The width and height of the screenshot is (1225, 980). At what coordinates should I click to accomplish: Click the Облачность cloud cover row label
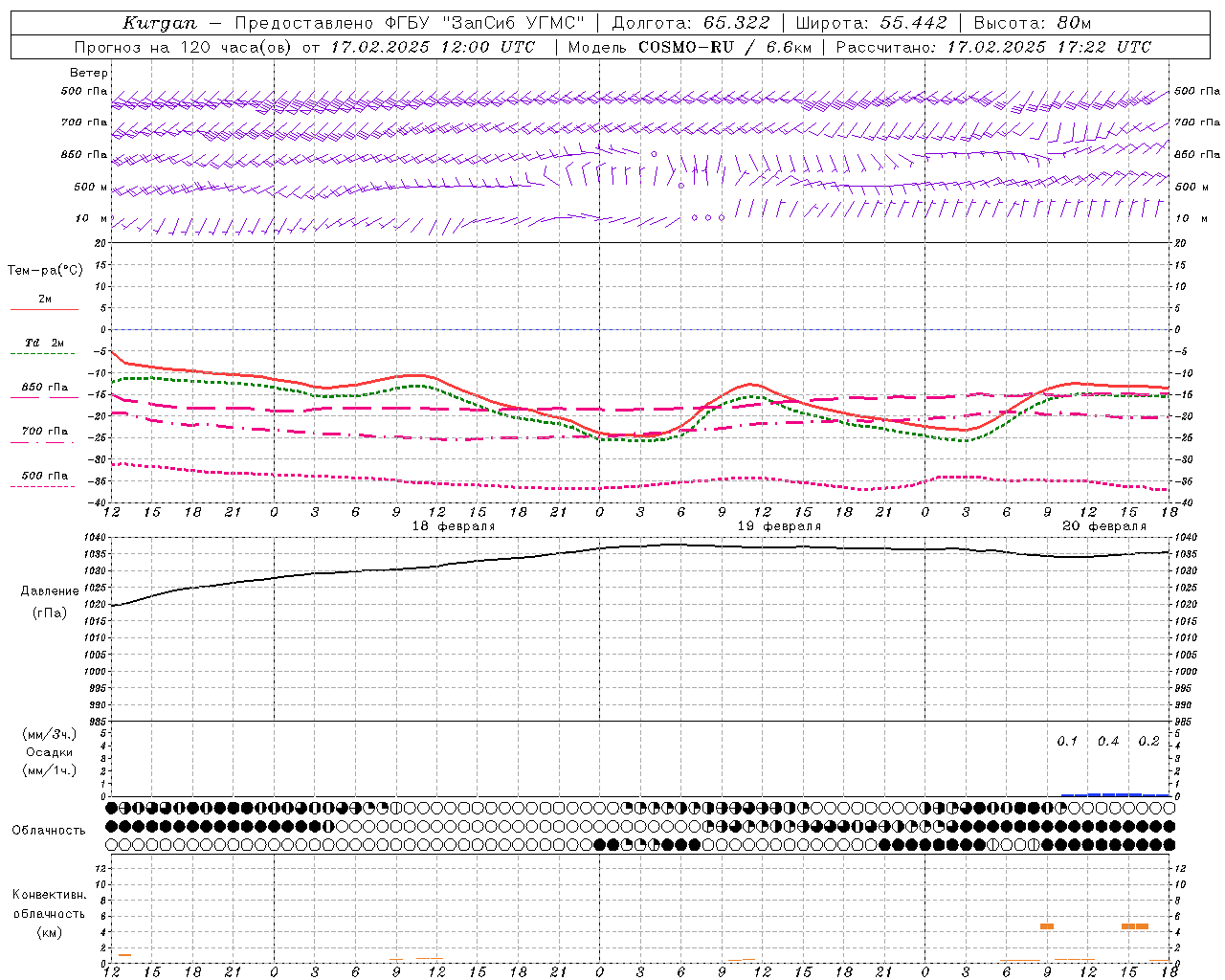coord(49,831)
